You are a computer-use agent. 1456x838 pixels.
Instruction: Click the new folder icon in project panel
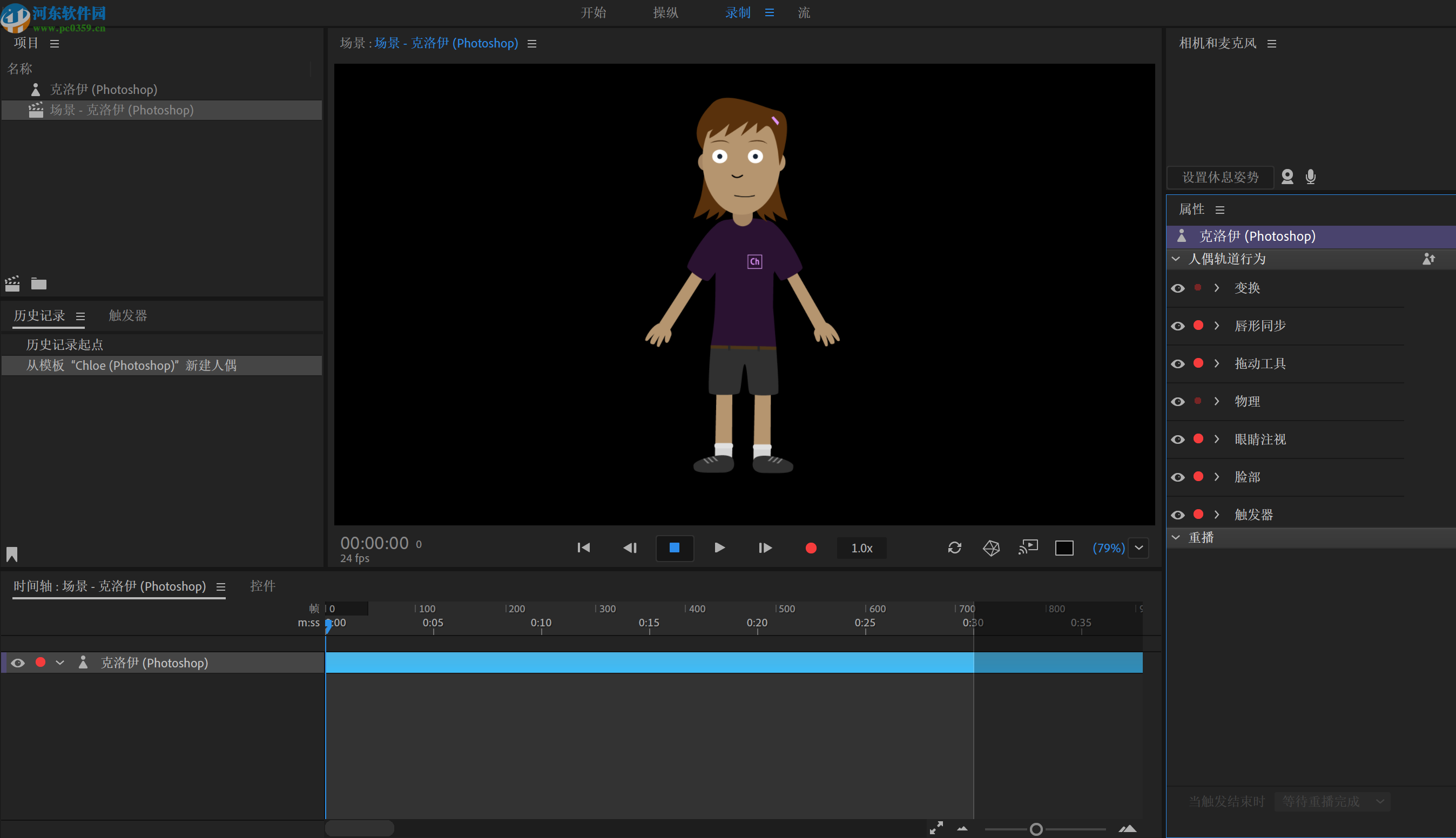click(38, 283)
